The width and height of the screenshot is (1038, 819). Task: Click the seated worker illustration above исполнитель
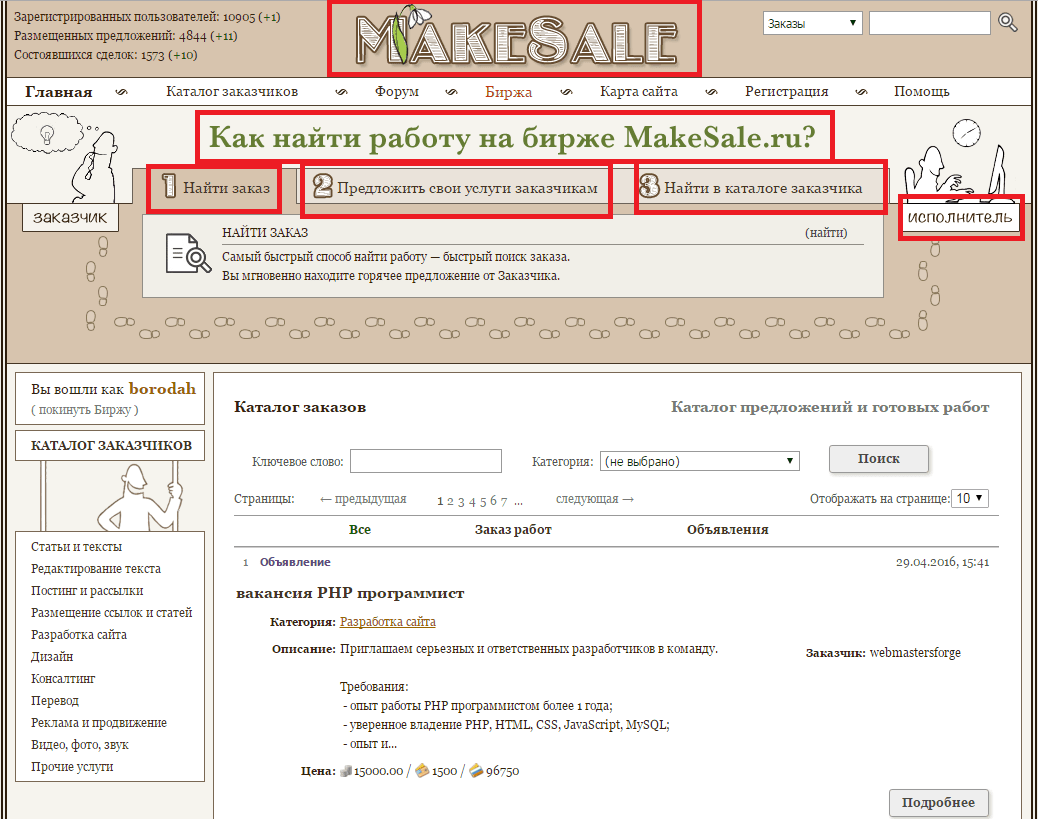(x=954, y=159)
